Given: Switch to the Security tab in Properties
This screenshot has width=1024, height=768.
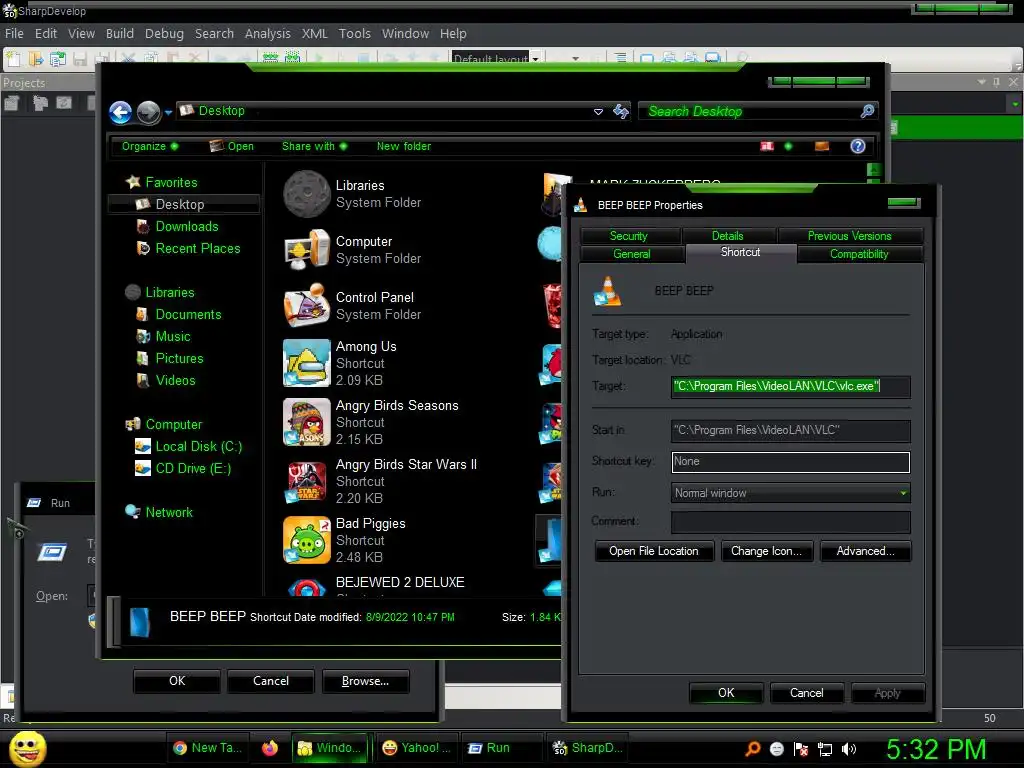Looking at the screenshot, I should click(x=628, y=236).
